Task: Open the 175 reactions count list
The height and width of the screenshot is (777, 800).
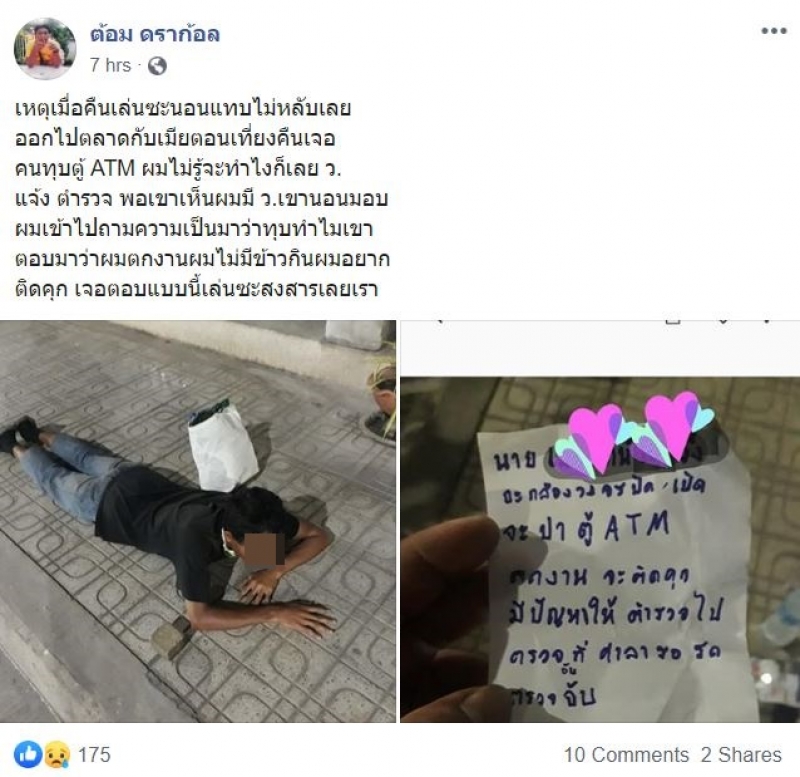Action: point(94,755)
